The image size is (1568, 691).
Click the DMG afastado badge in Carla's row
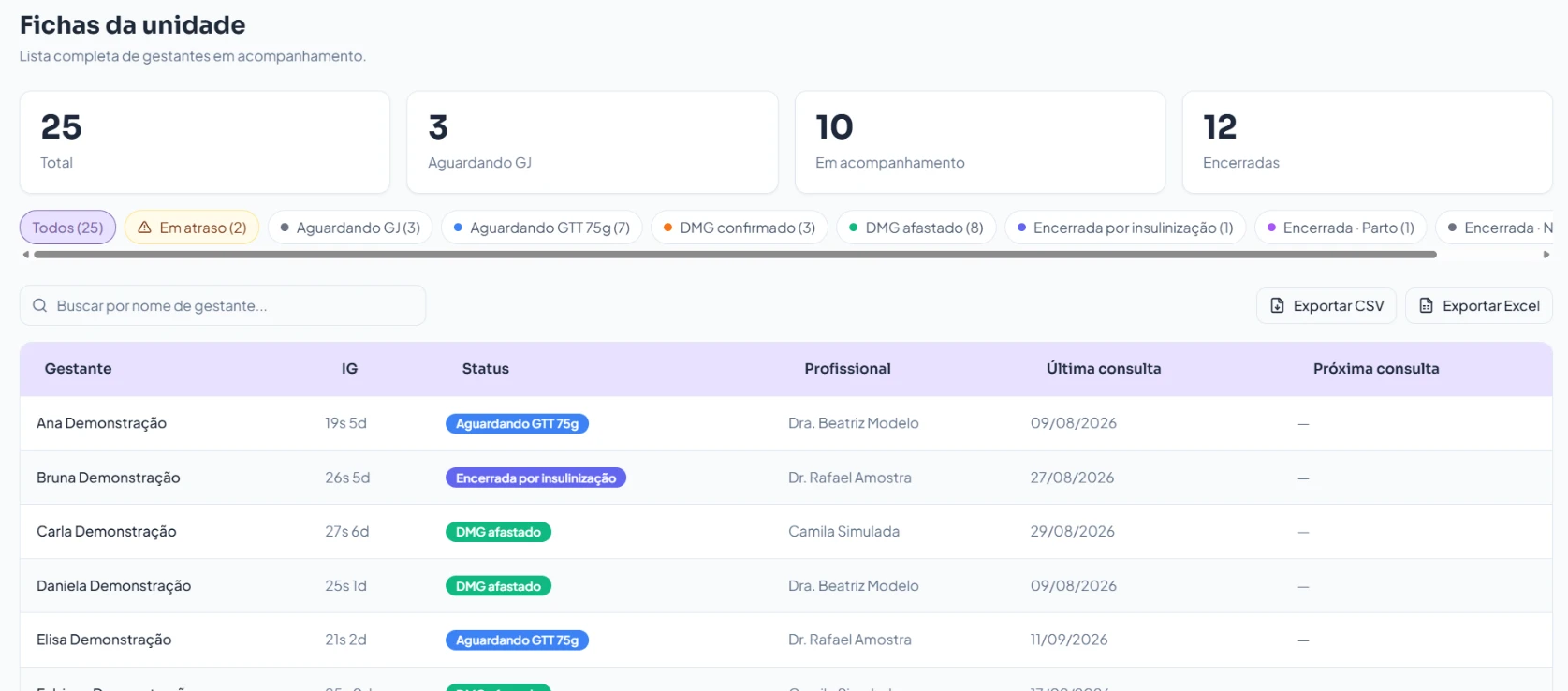point(498,532)
